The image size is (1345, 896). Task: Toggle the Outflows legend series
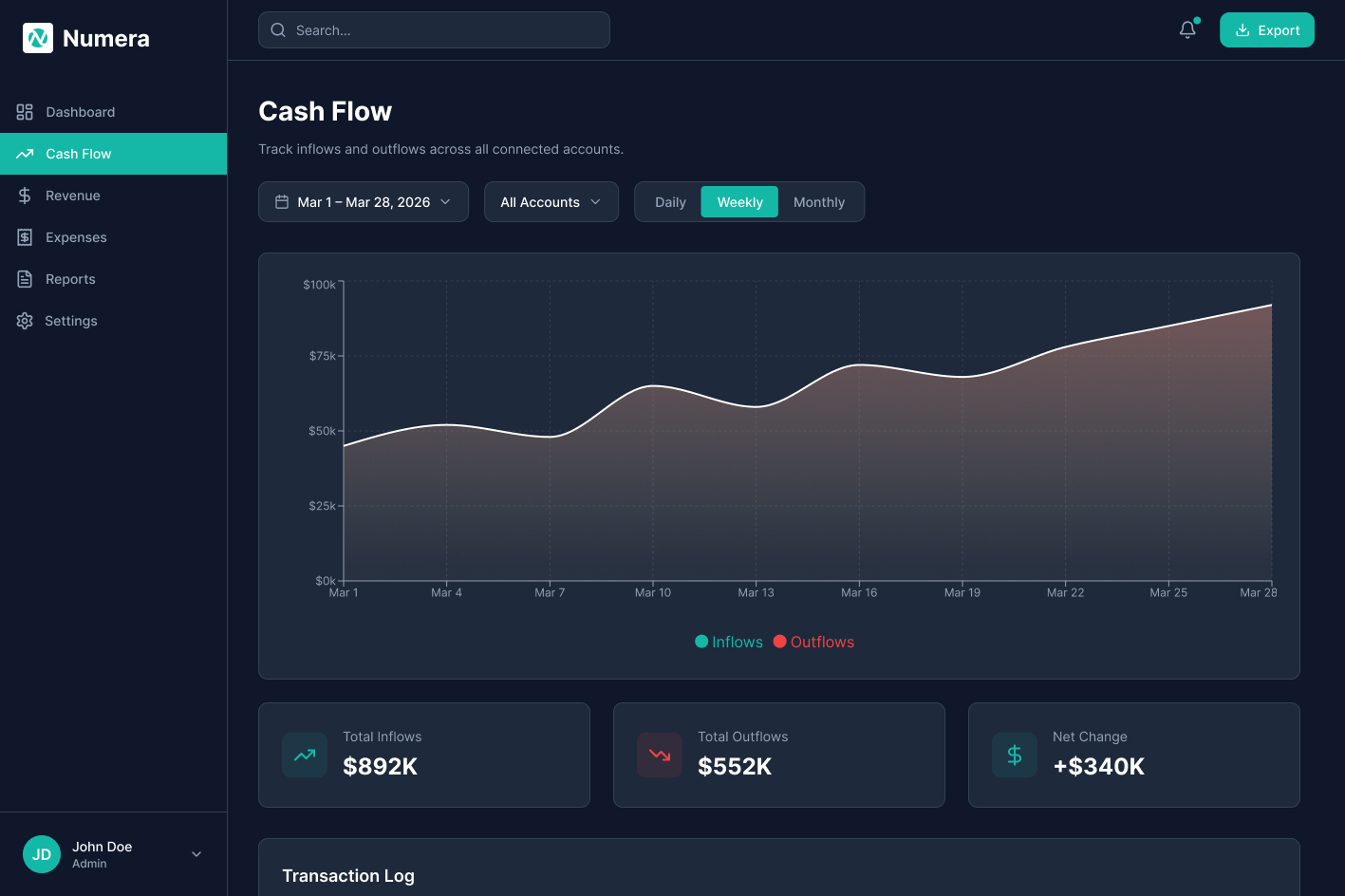[813, 642]
